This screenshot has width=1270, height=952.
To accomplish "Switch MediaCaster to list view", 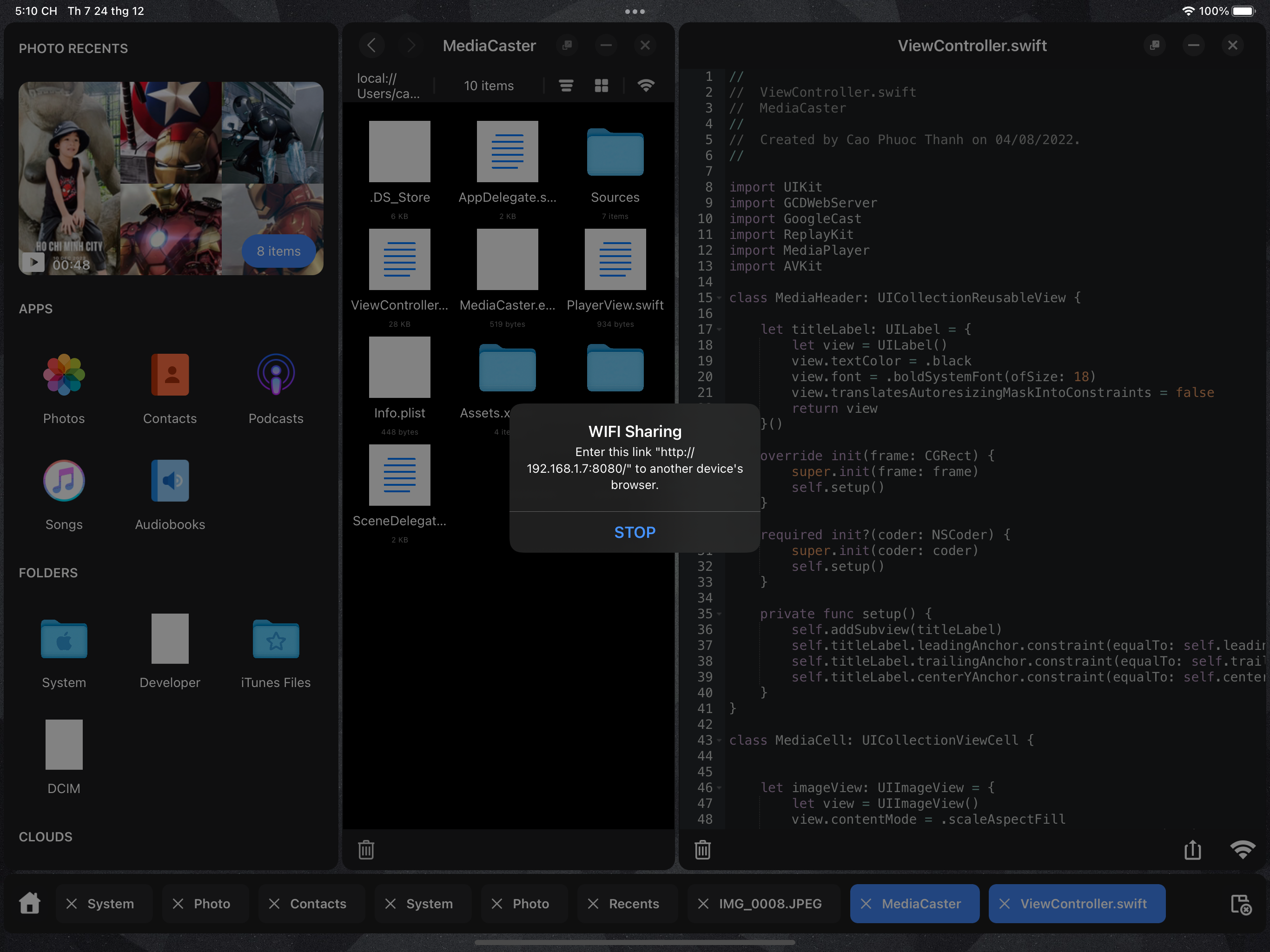I will [x=566, y=86].
